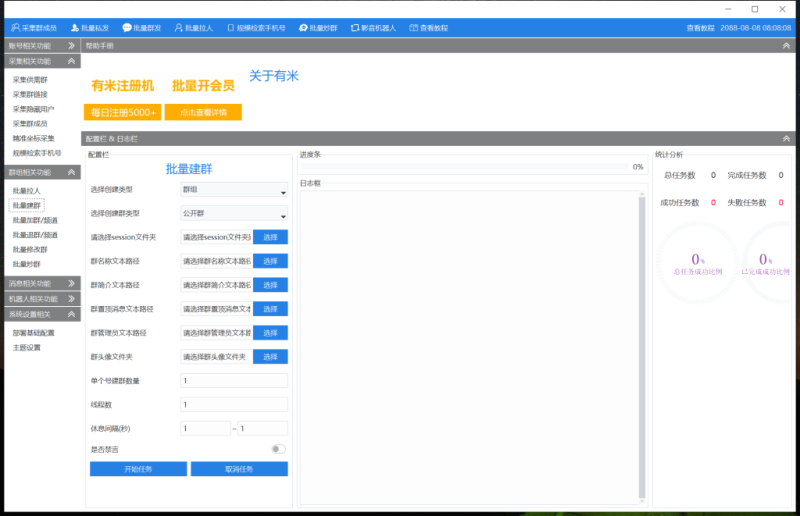The image size is (800, 516).
Task: Focus the 群头像文件夹 path field
Action: [216, 357]
